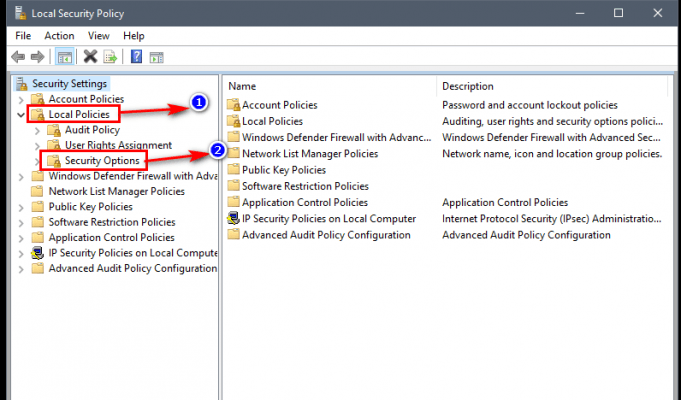Select Software Restriction Policies tree label
This screenshot has width=681, height=400.
[x=112, y=222]
